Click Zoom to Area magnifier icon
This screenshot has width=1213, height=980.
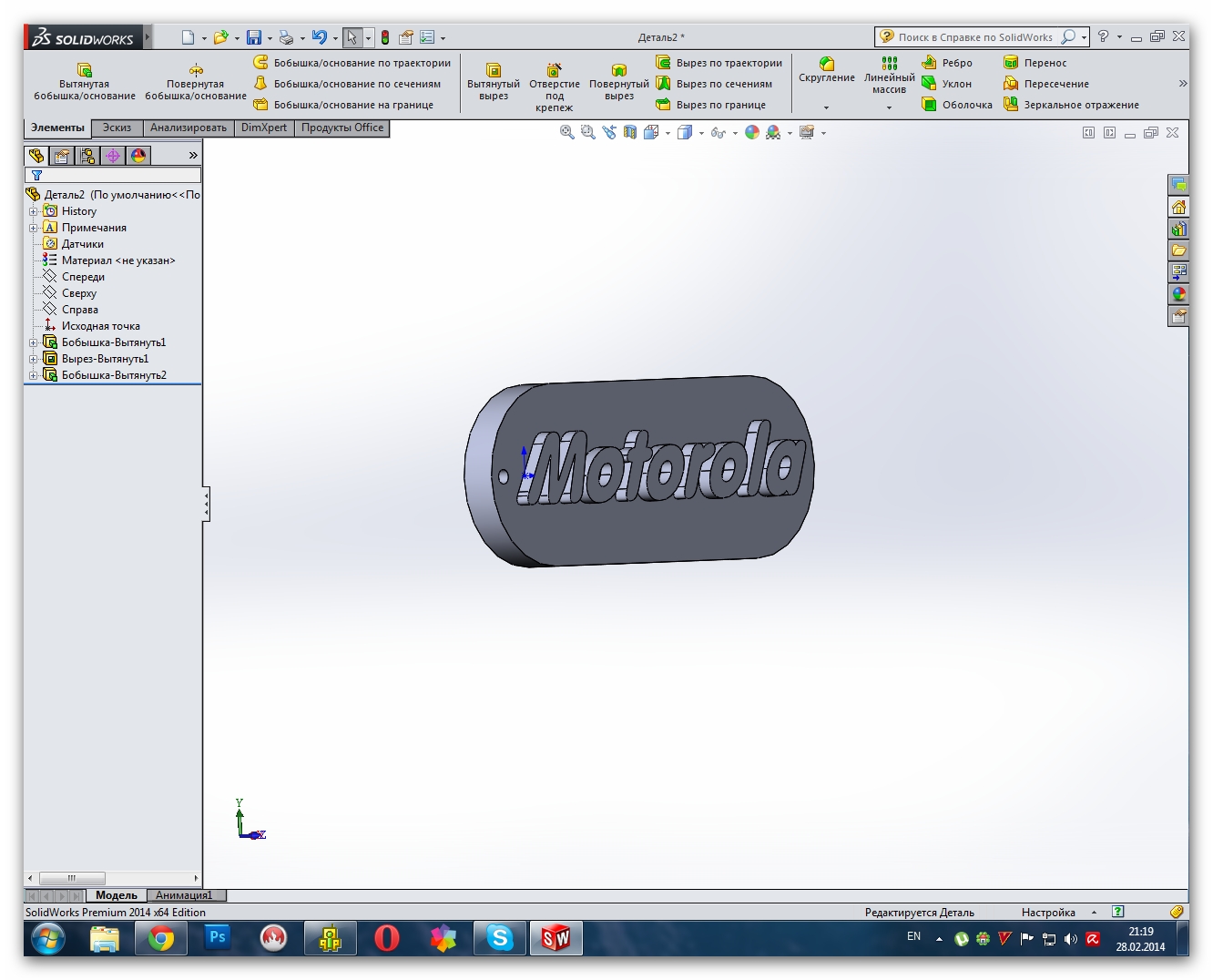pyautogui.click(x=587, y=132)
